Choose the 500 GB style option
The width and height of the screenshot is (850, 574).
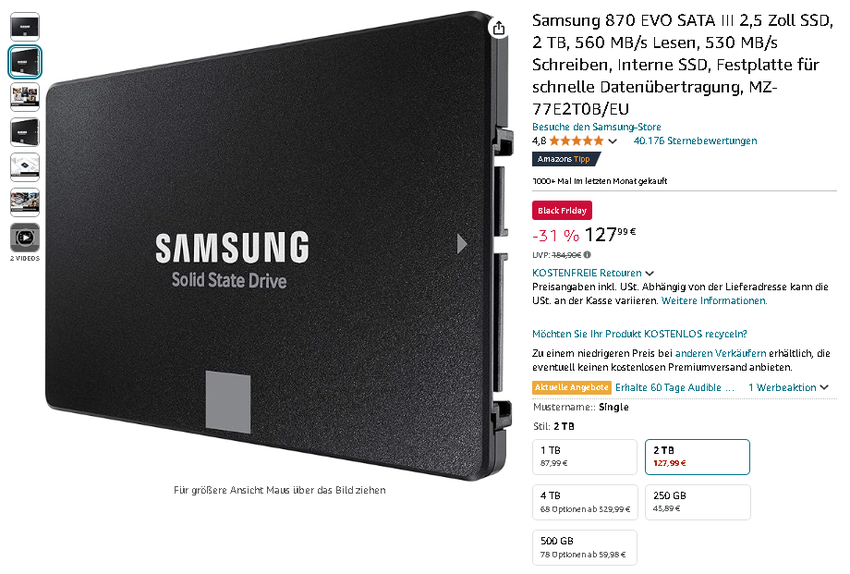point(584,547)
